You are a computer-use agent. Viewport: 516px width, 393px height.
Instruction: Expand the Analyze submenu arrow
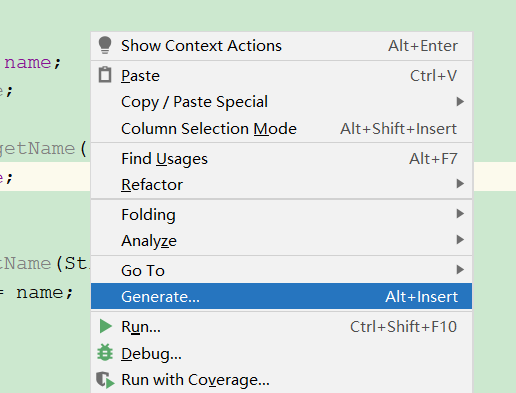point(460,239)
